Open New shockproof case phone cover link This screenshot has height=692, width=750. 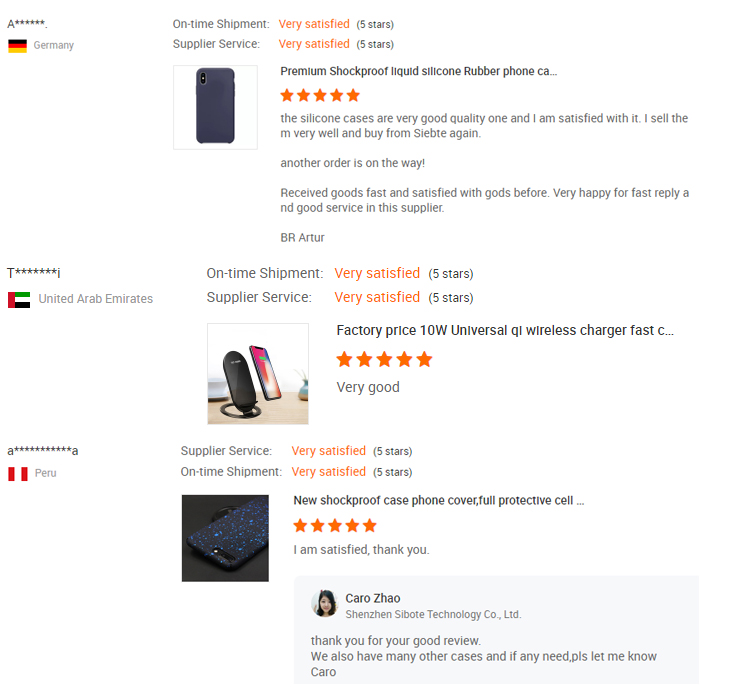click(439, 500)
